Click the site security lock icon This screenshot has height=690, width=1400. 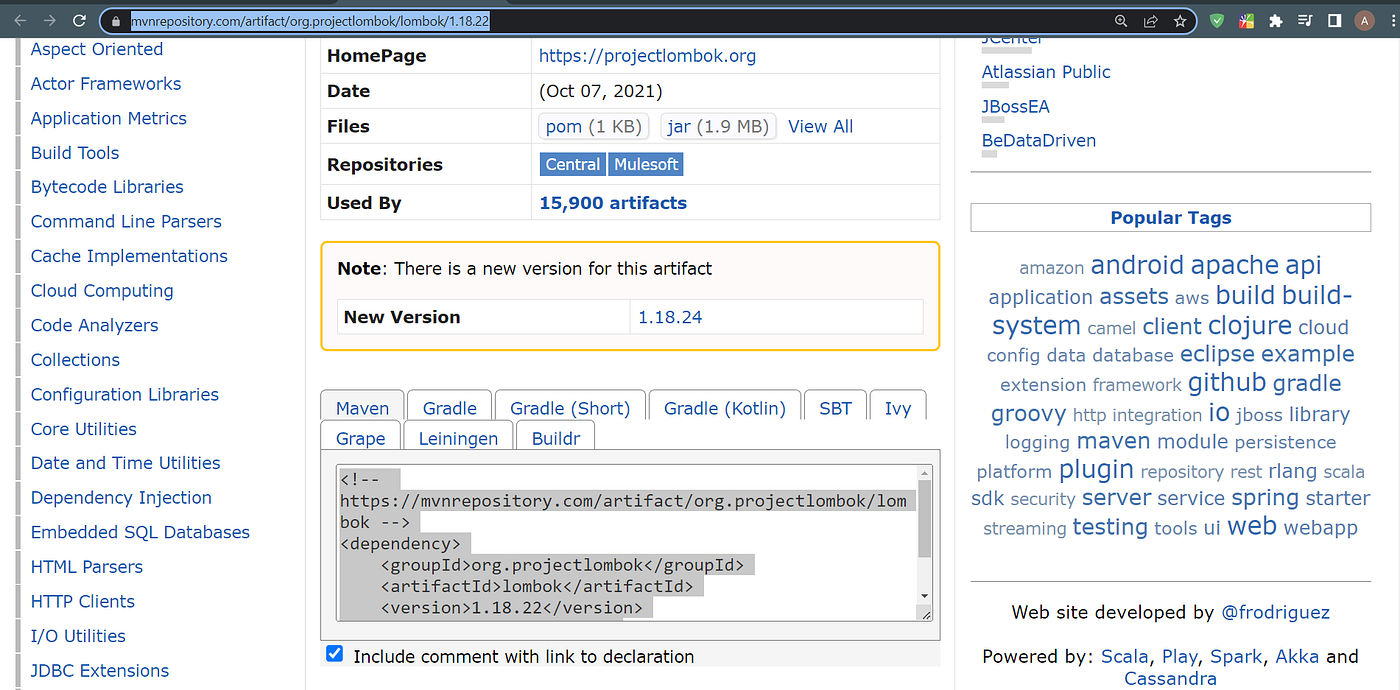point(118,20)
